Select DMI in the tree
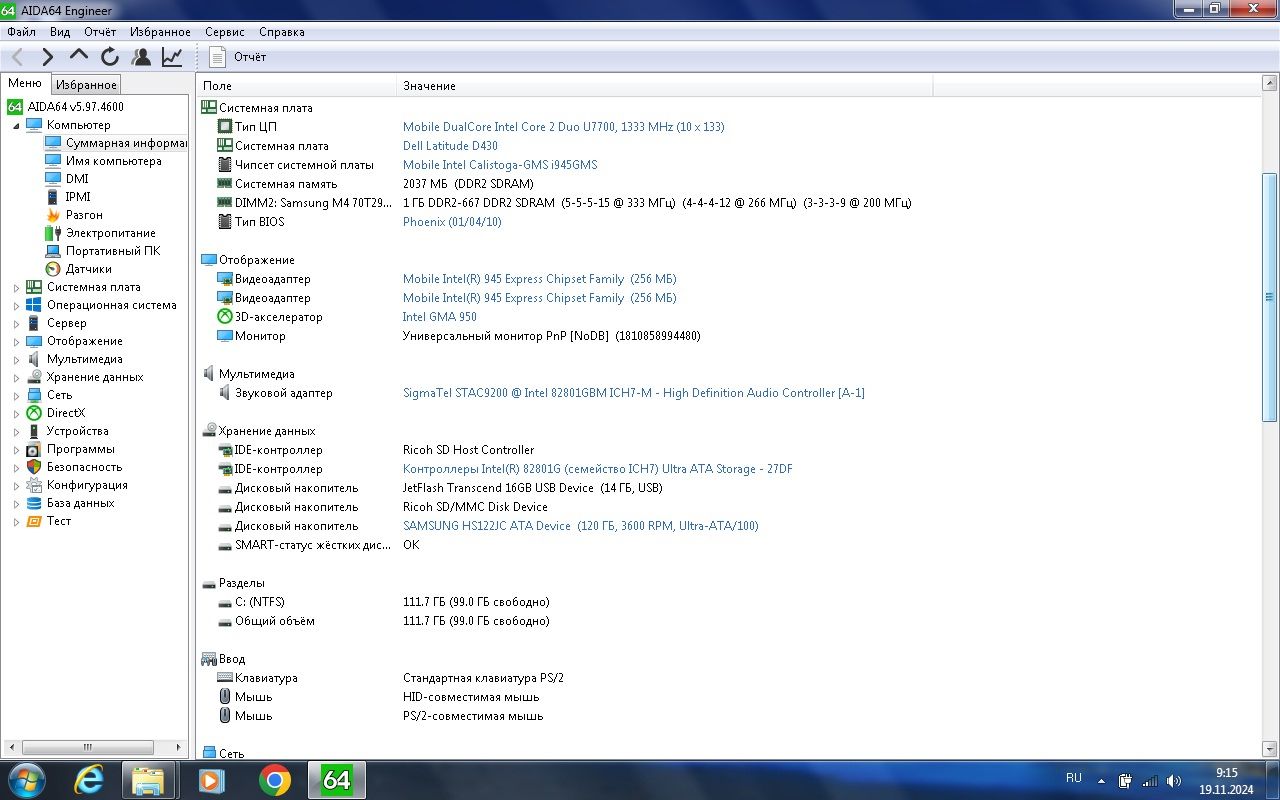 point(77,179)
